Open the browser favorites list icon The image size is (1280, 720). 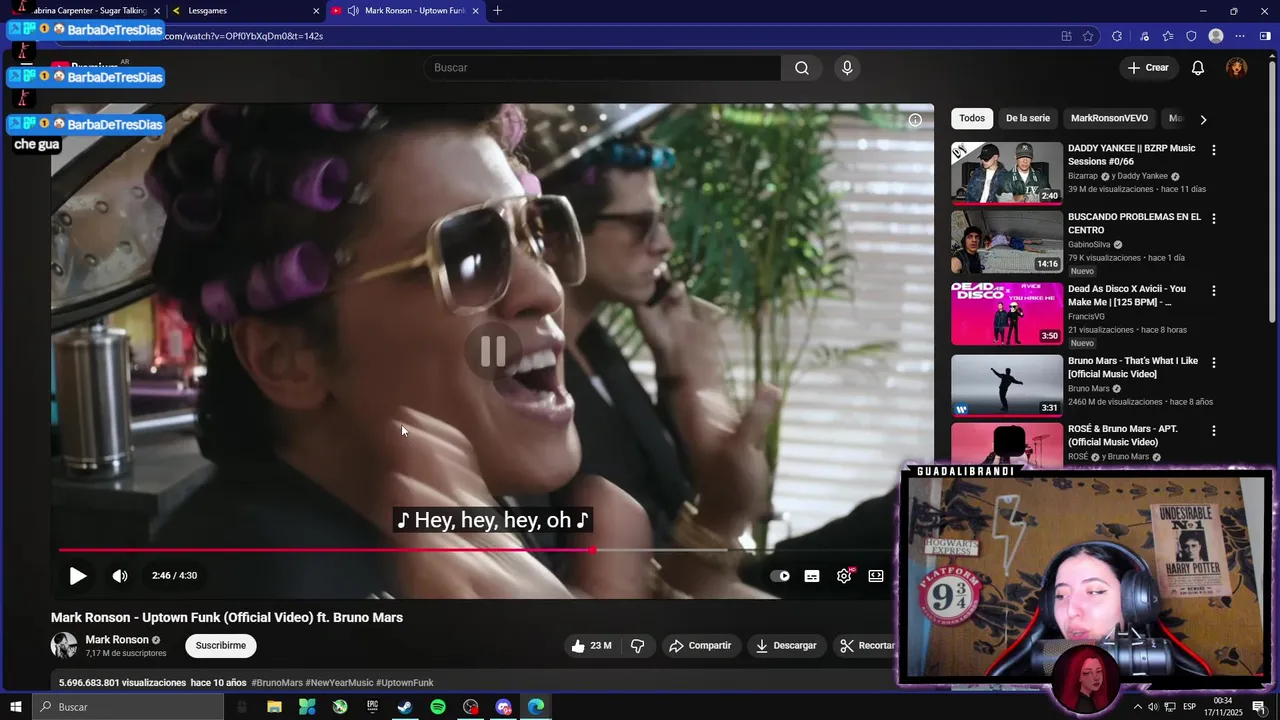[1168, 36]
